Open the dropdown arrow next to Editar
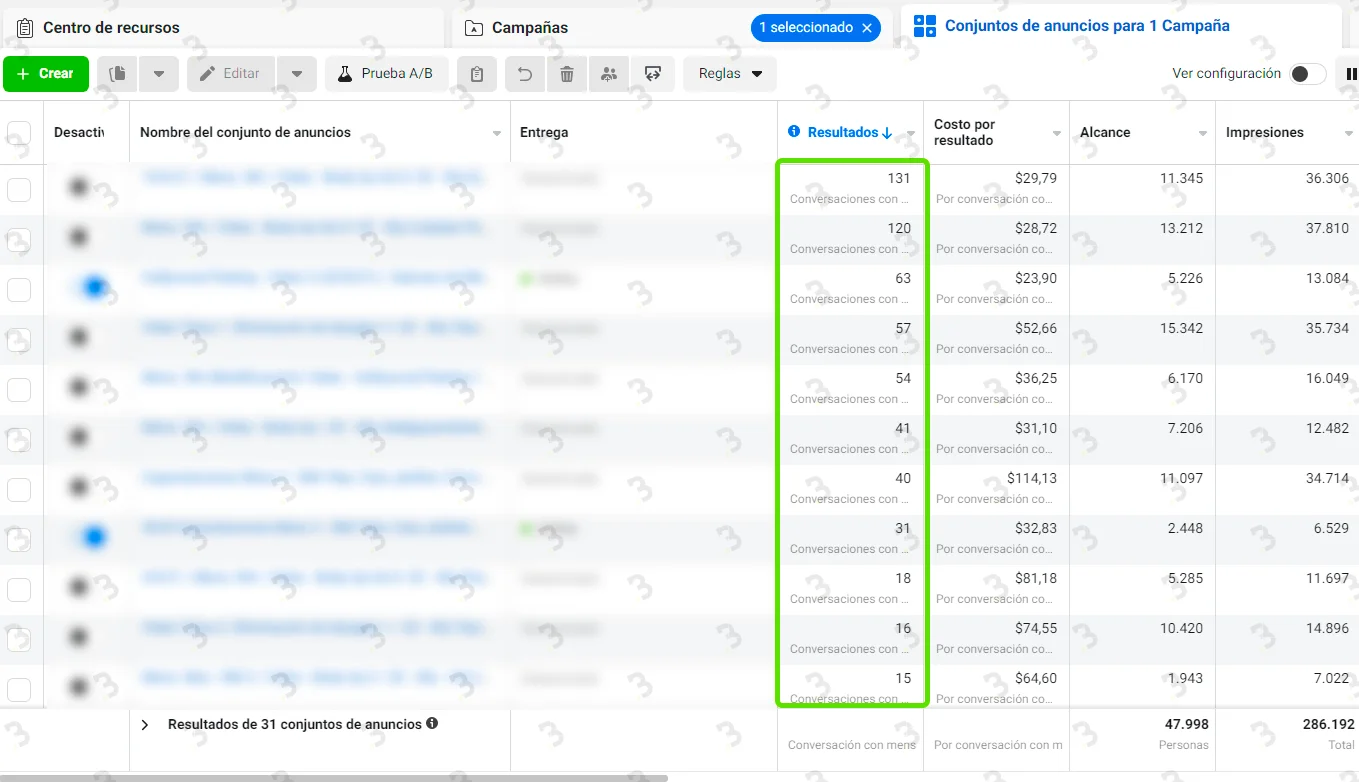 click(297, 74)
